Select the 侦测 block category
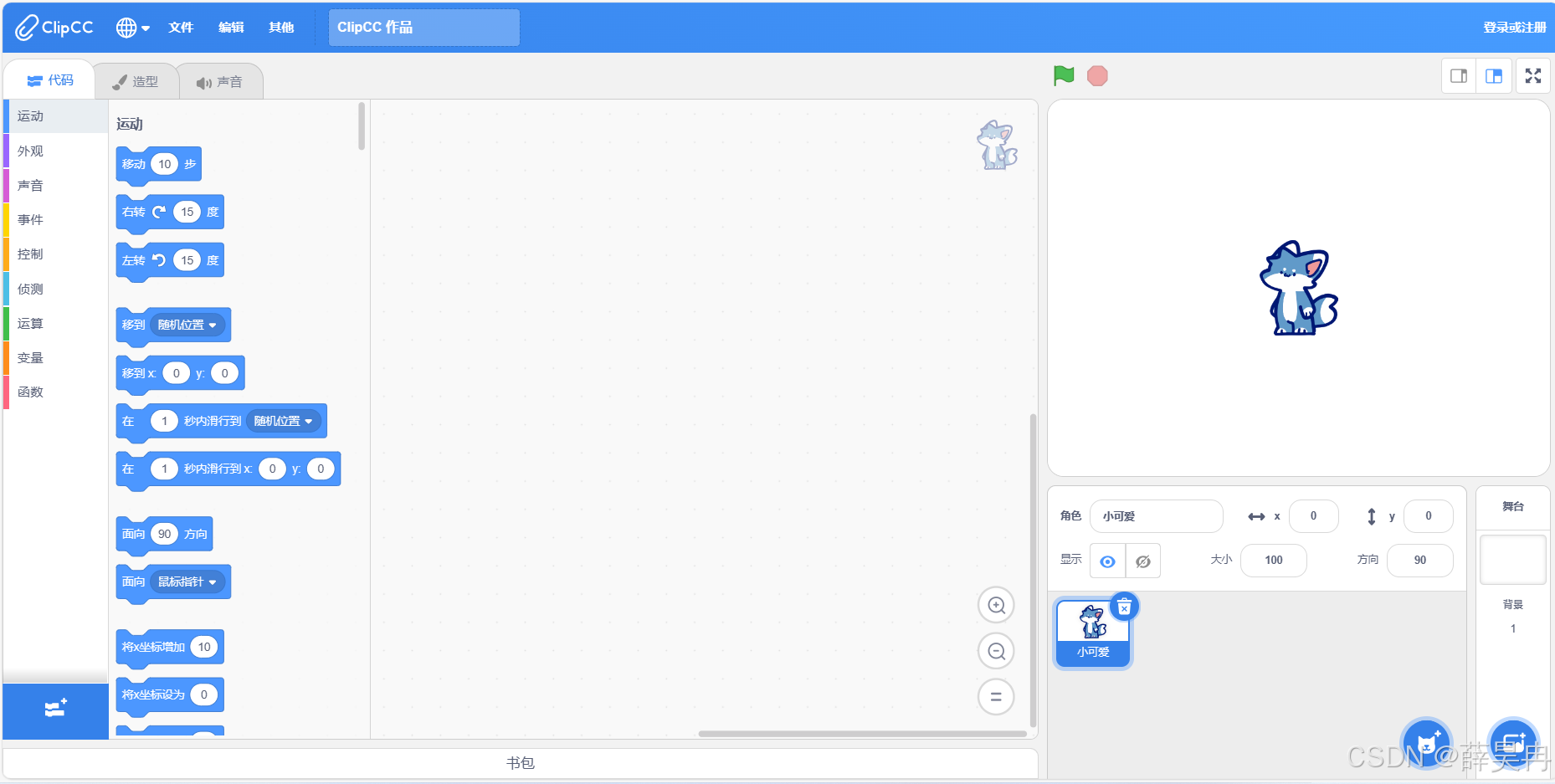1555x784 pixels. 55,290
